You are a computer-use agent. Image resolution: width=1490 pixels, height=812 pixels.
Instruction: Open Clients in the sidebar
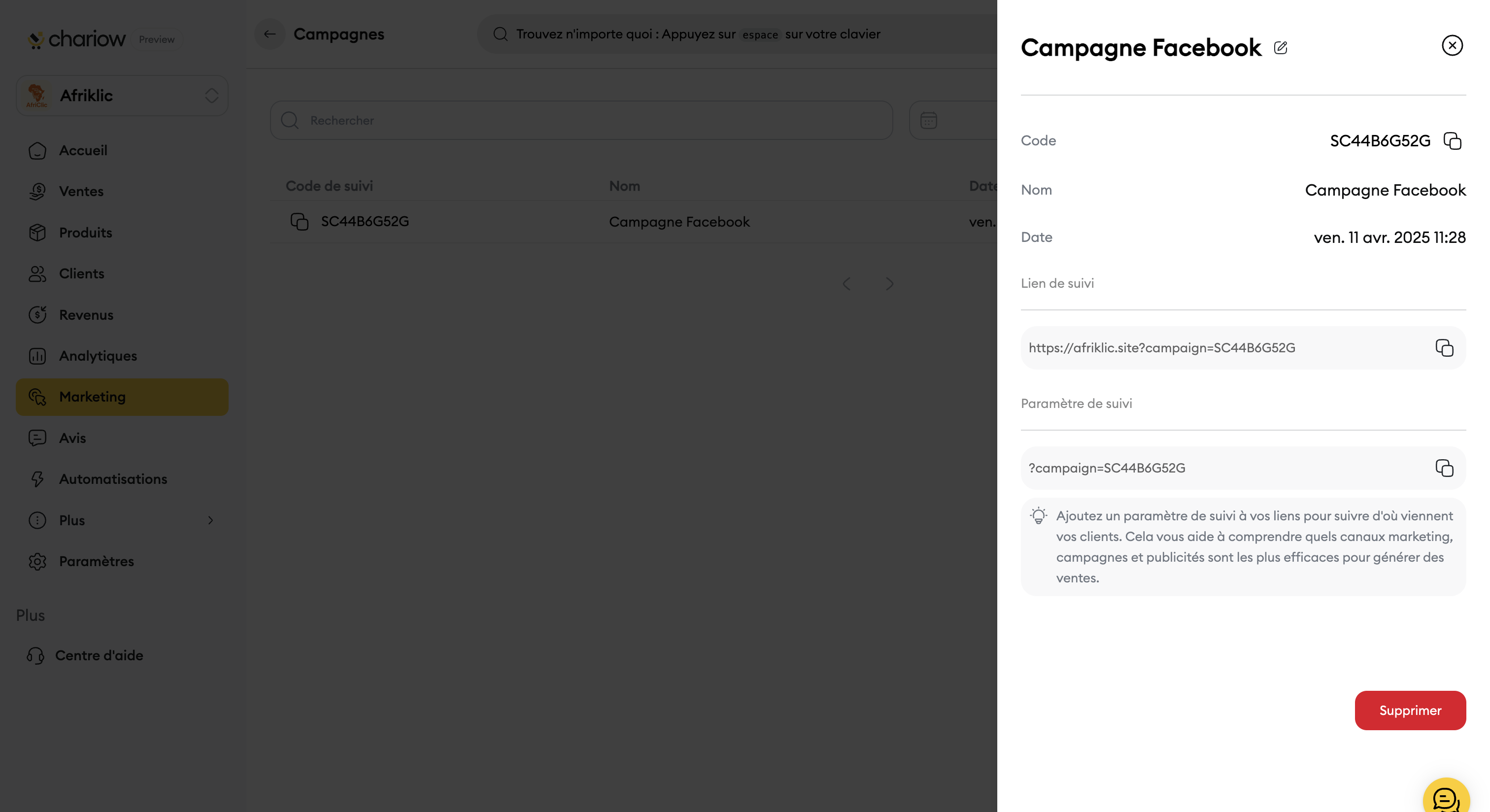click(122, 273)
